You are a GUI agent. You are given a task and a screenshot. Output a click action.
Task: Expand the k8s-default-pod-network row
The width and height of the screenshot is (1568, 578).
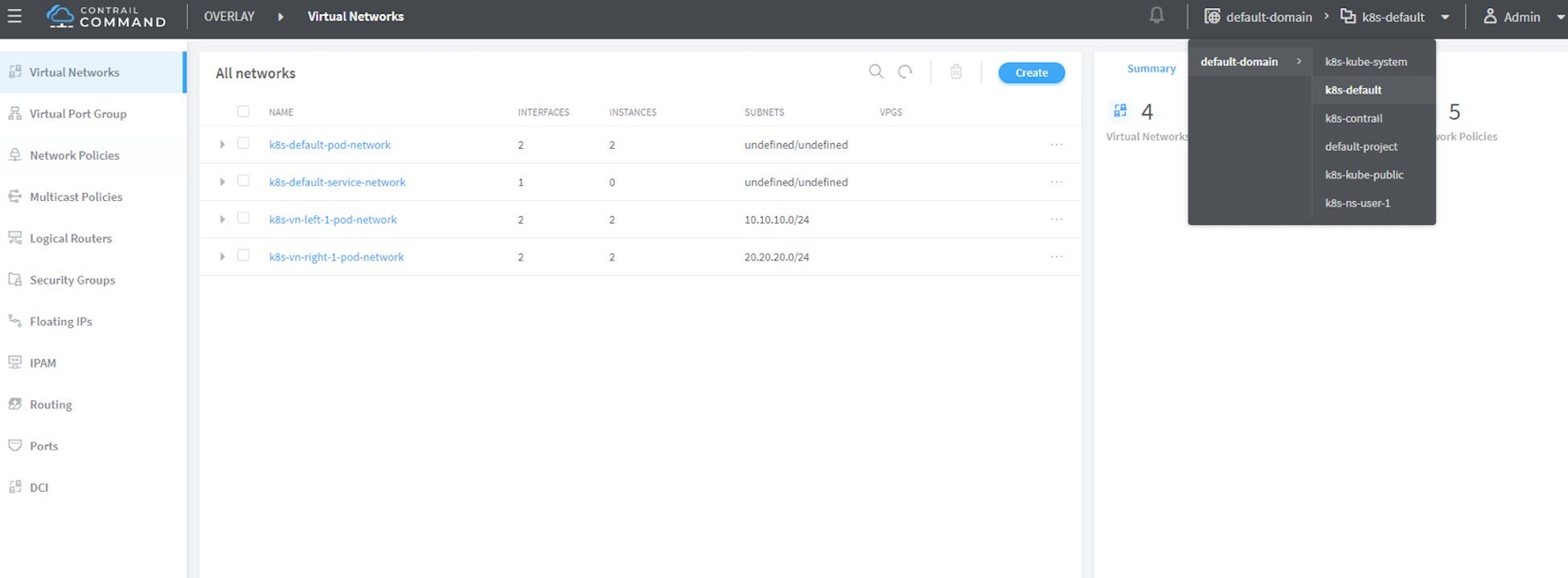223,145
